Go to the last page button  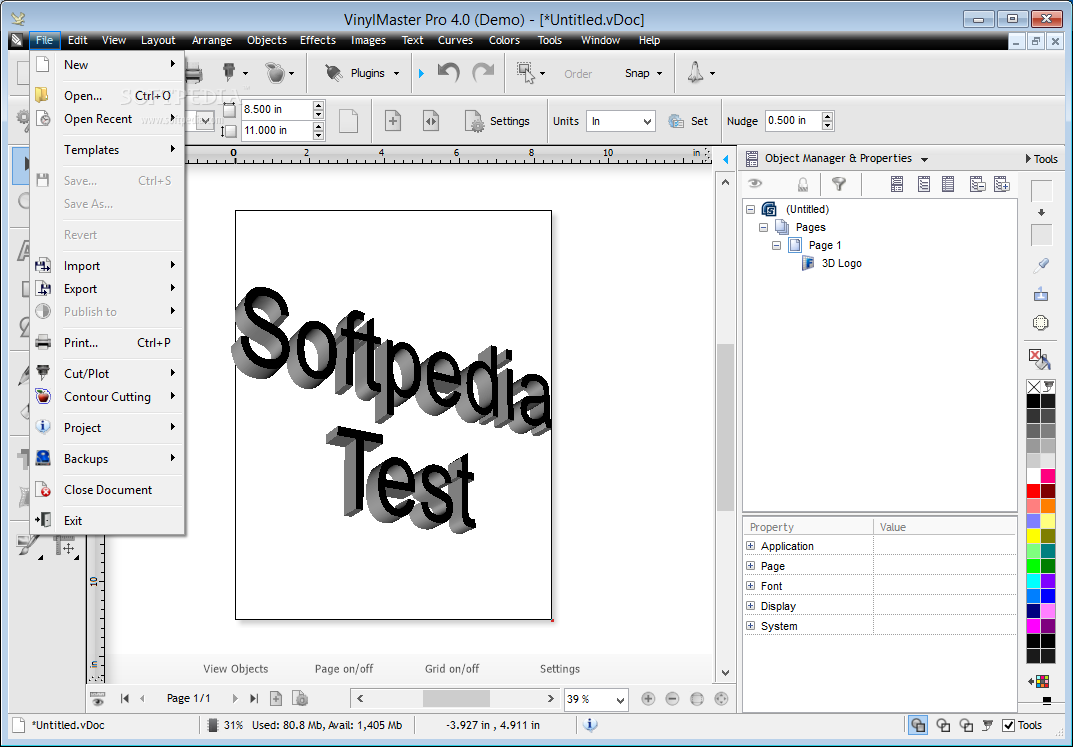[x=254, y=698]
